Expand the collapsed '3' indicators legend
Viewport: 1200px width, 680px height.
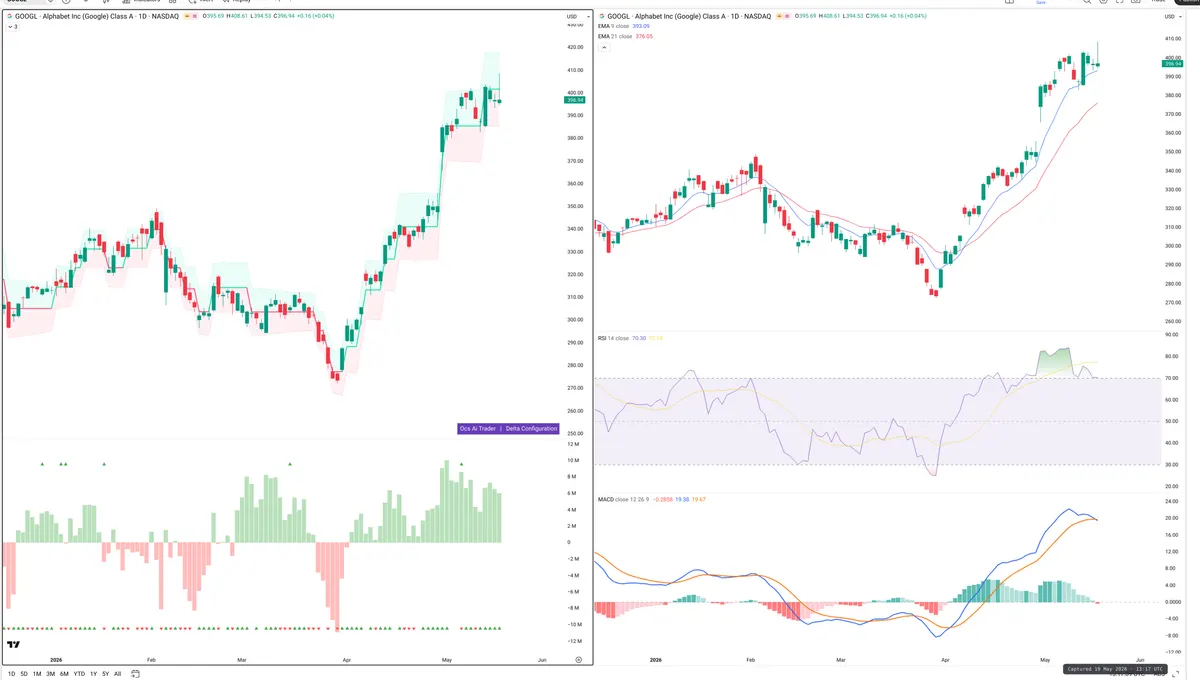point(11,26)
